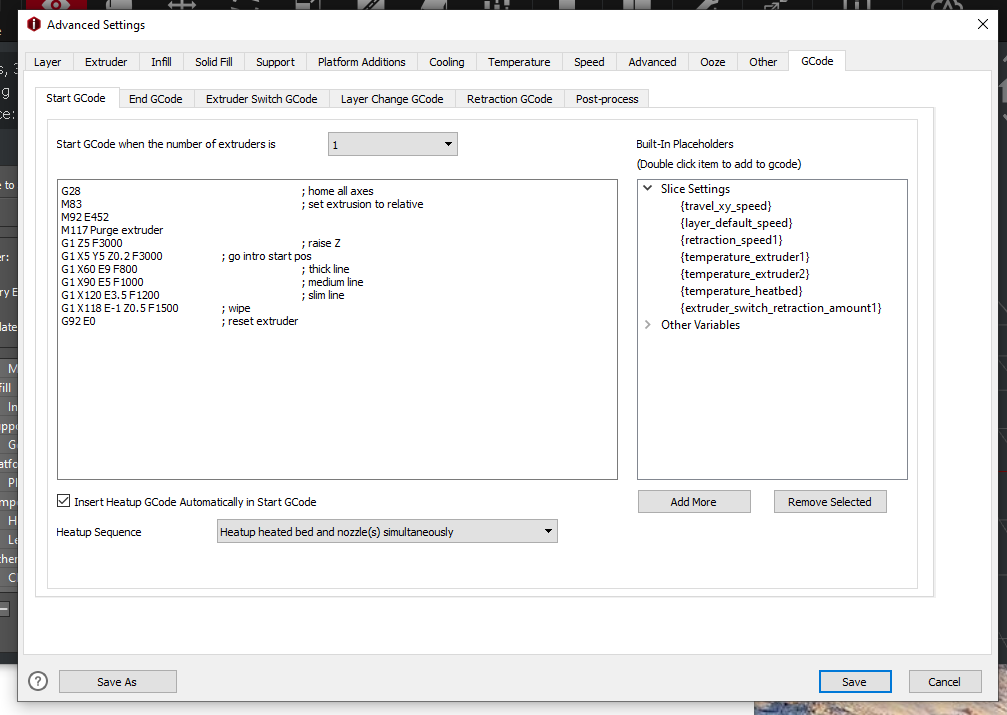Click the M117 Purge extruder line
Viewport: 1007px width, 715px height.
(112, 230)
